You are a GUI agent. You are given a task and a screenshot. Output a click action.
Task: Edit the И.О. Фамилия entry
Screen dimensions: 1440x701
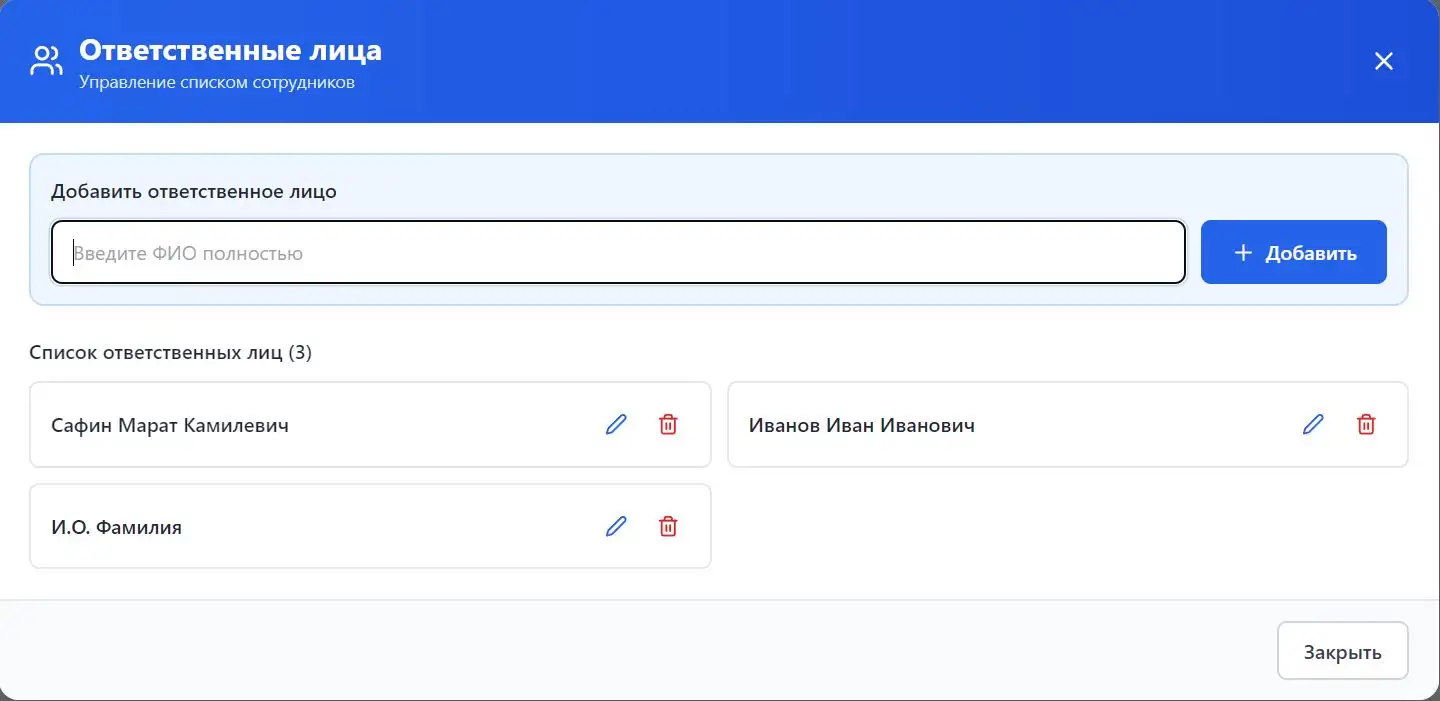click(x=616, y=526)
